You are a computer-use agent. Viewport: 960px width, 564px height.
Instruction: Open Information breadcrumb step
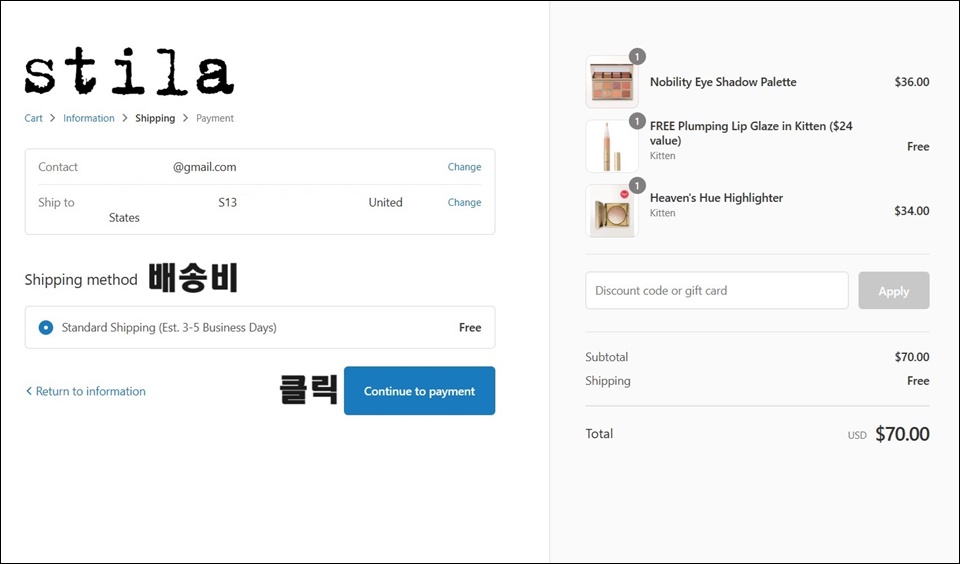(x=89, y=118)
